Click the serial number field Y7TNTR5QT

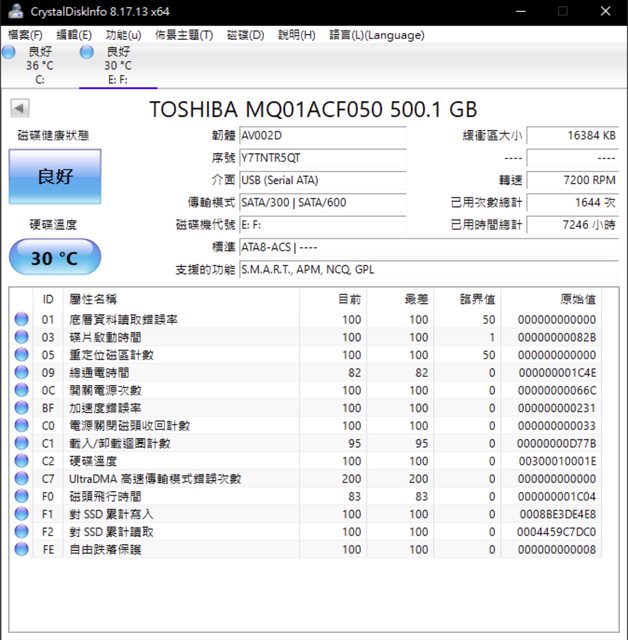tap(322, 158)
